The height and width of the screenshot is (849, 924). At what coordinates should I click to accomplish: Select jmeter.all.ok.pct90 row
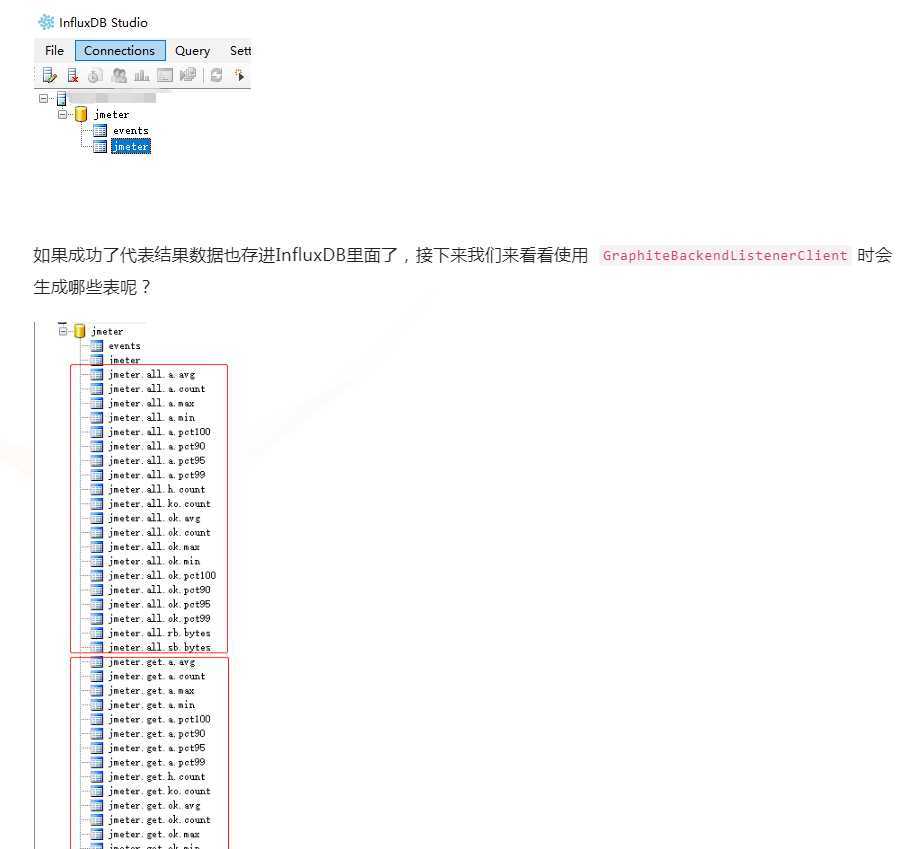(159, 590)
